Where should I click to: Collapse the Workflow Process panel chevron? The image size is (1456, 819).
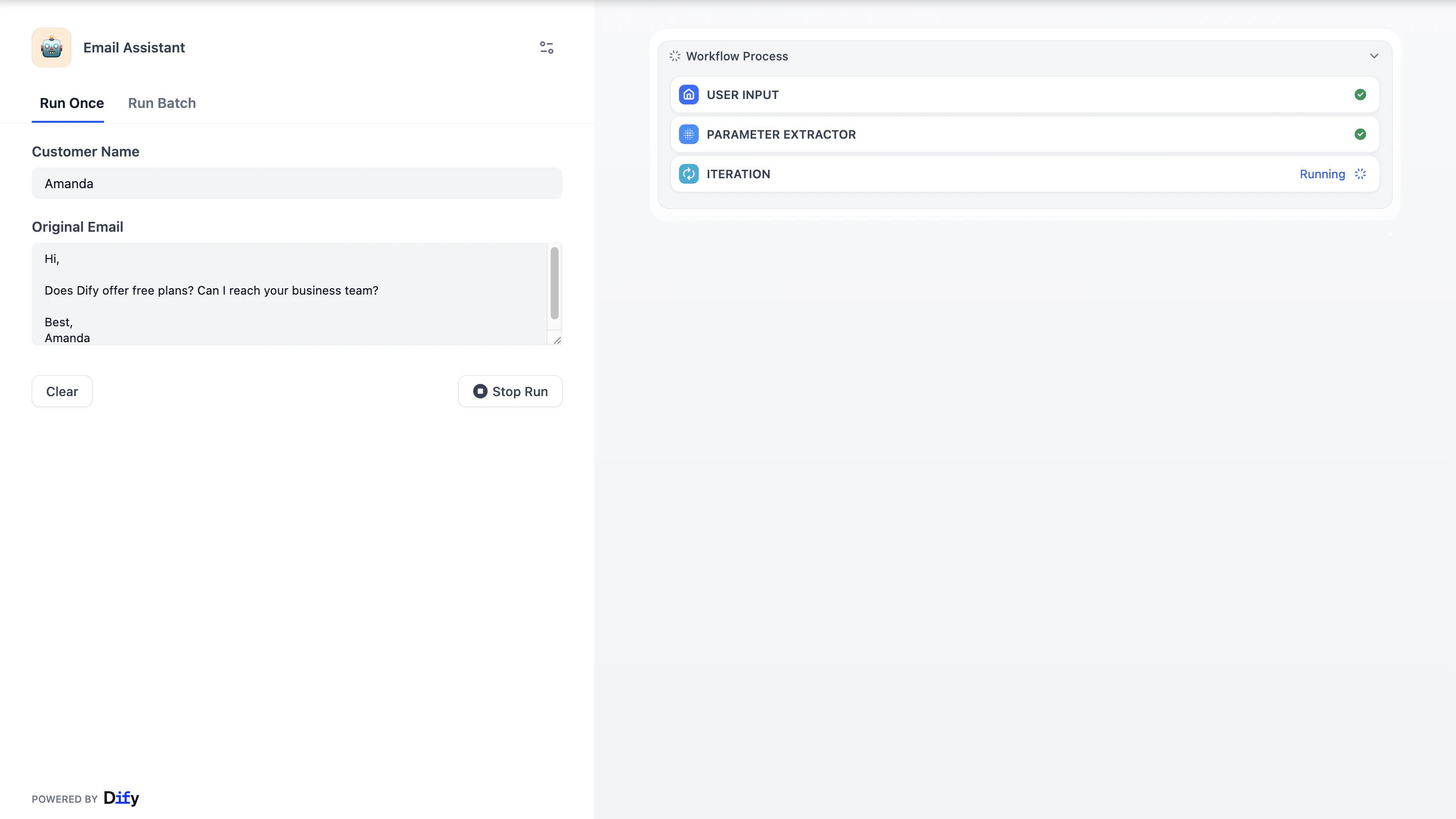[1374, 56]
